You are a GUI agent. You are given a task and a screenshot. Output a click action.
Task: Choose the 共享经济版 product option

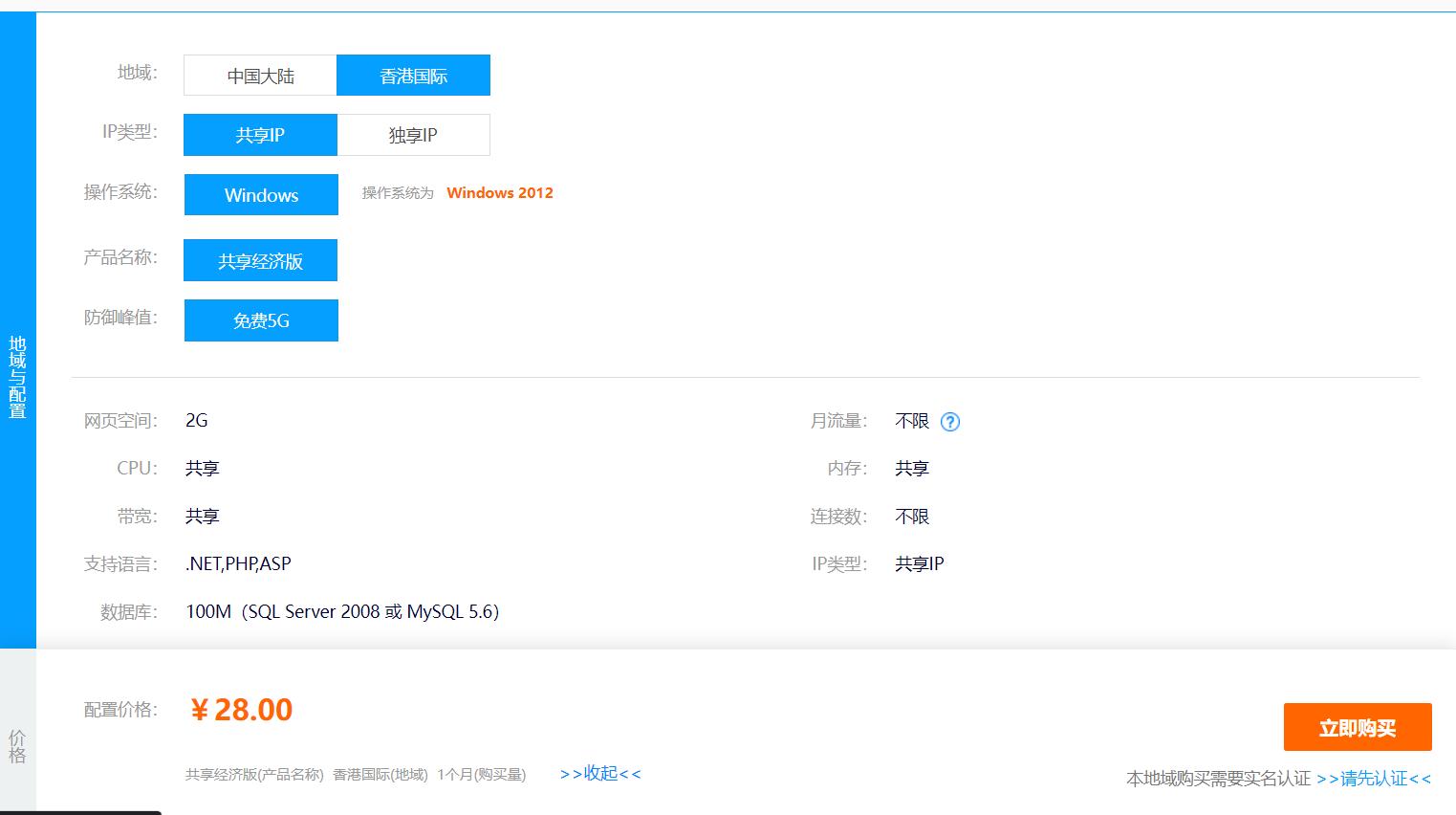pyautogui.click(x=260, y=259)
